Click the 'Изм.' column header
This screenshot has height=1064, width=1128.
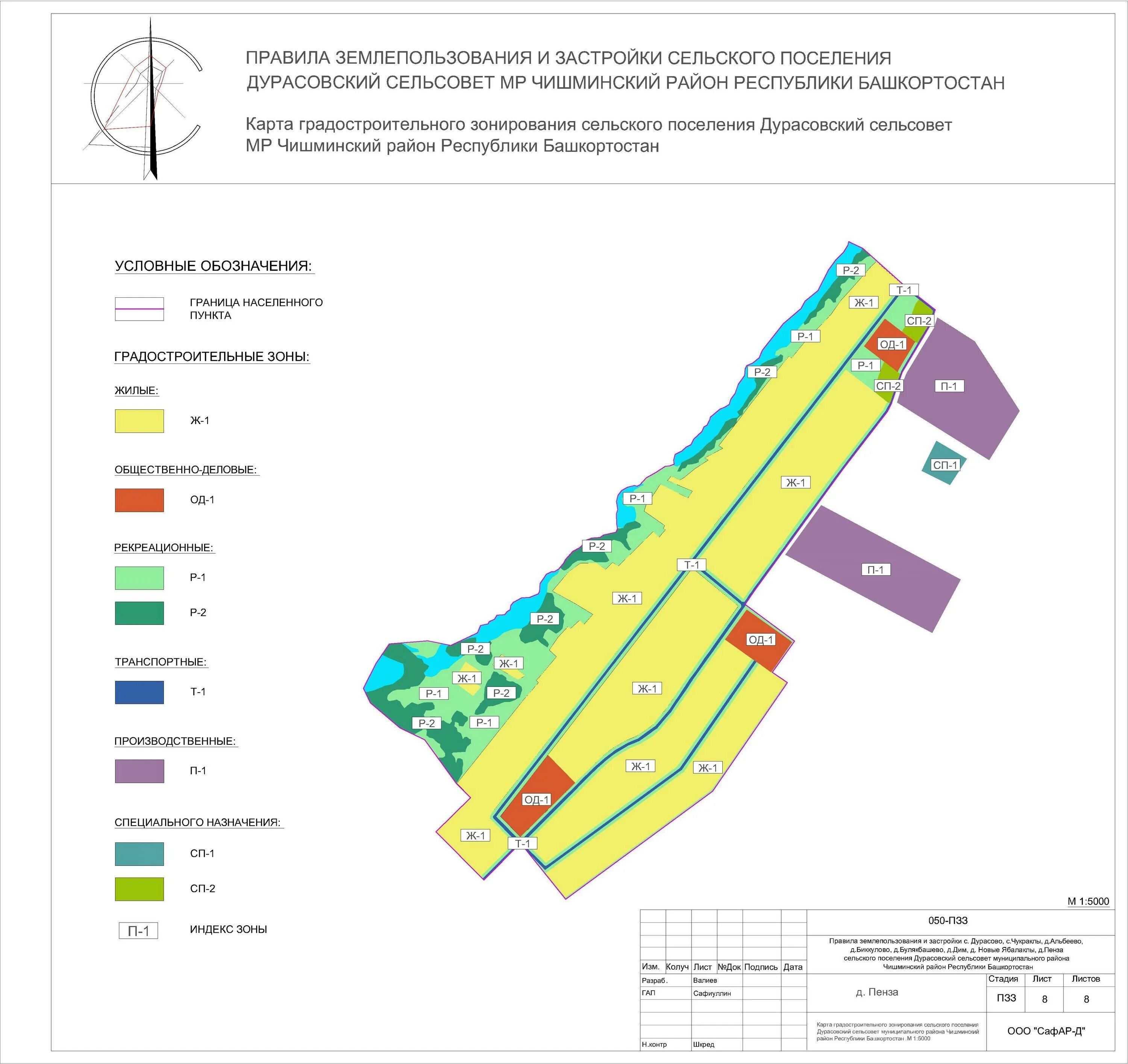tap(651, 966)
